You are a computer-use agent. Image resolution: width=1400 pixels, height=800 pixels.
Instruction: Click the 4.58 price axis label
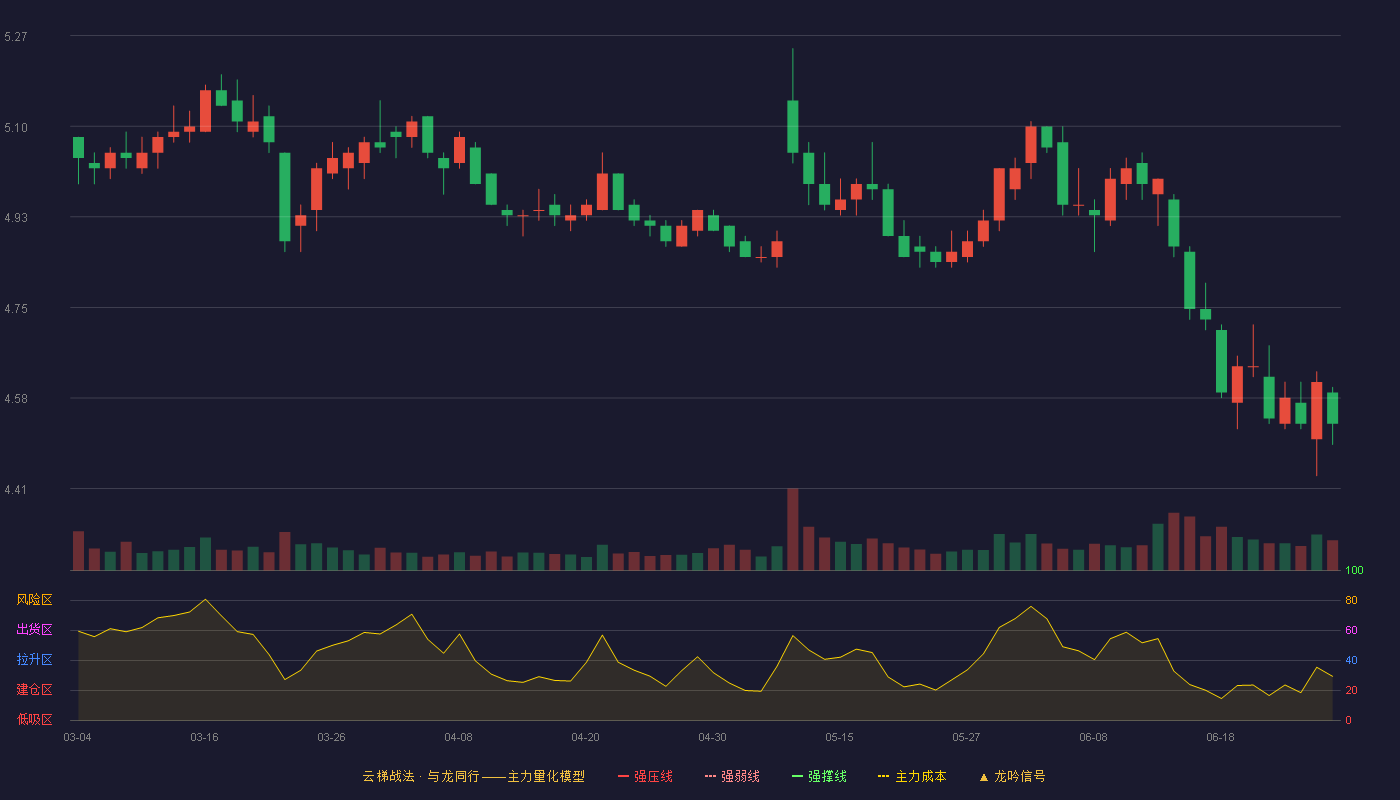(16, 399)
